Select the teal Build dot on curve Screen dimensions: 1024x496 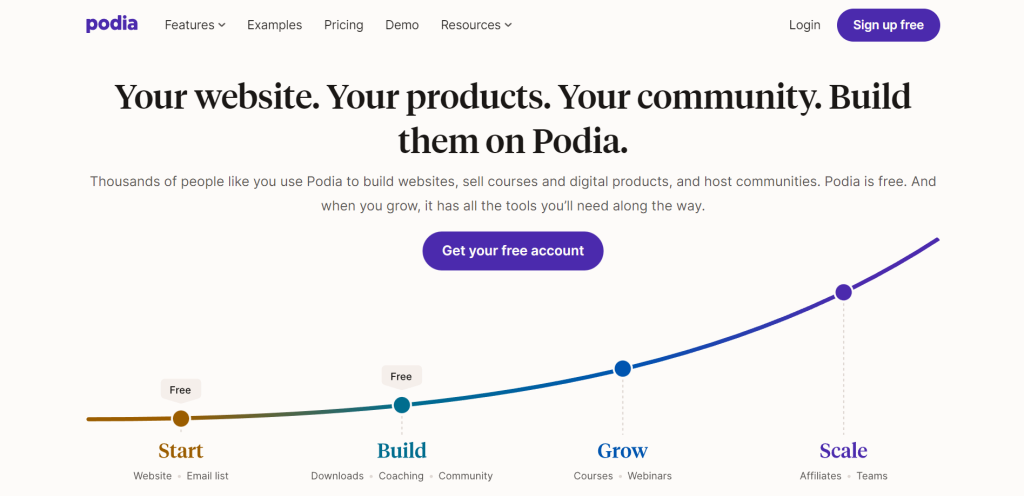click(x=402, y=405)
